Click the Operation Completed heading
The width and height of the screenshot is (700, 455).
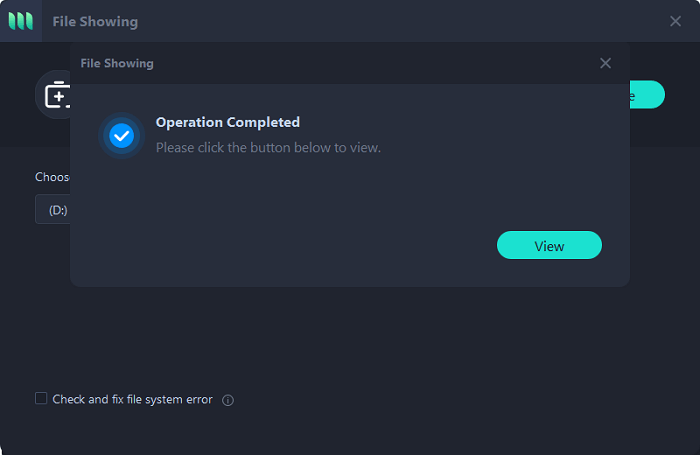coord(227,122)
